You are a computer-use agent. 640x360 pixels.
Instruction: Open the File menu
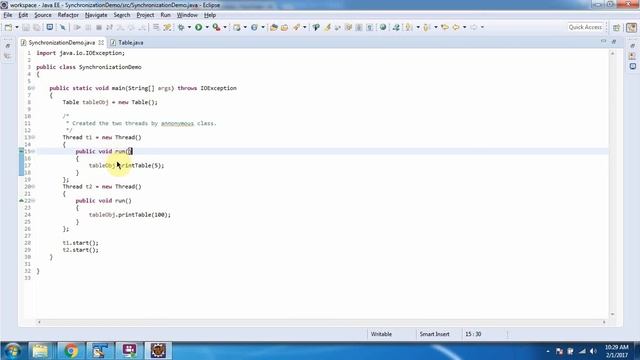pyautogui.click(x=8, y=15)
